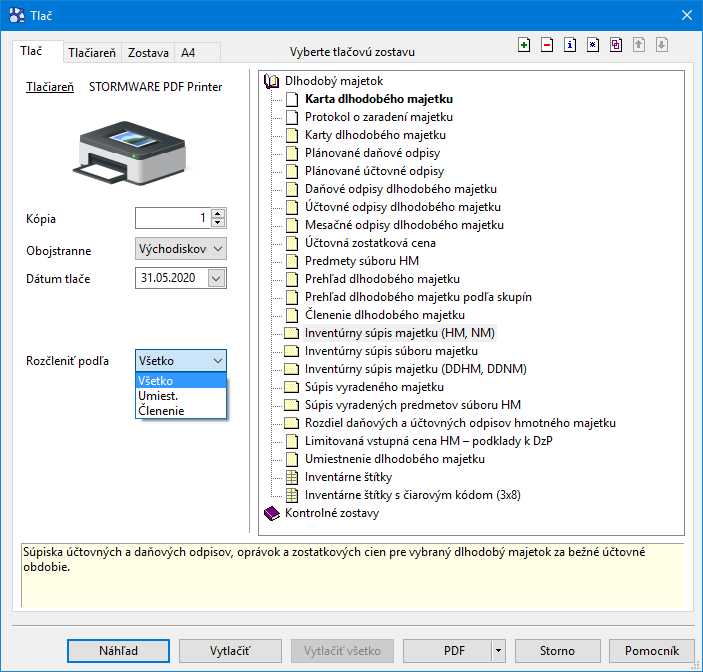
Task: Click the Tlačiareň link label
Action: tap(49, 87)
